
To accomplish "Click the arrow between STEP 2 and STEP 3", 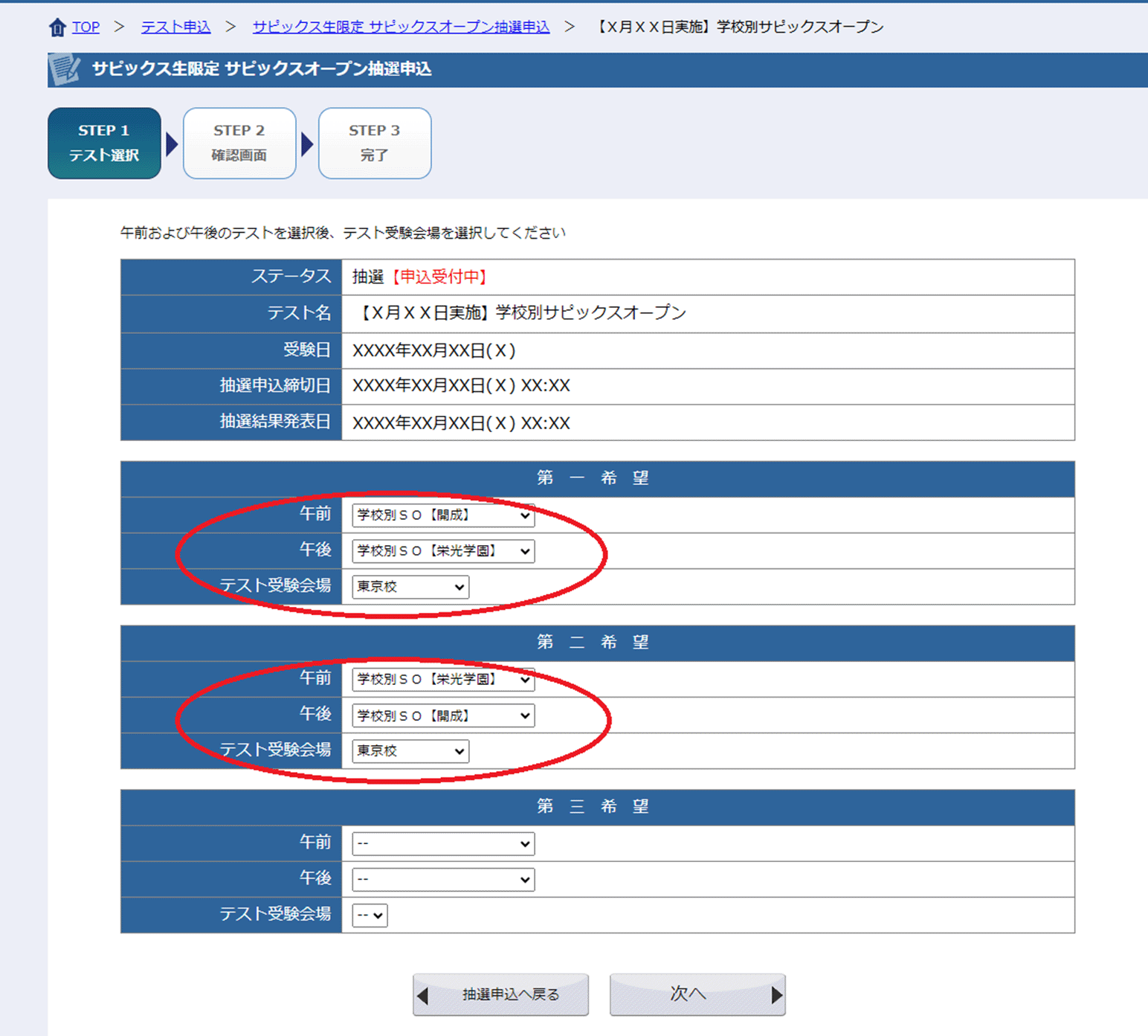I will pos(307,144).
